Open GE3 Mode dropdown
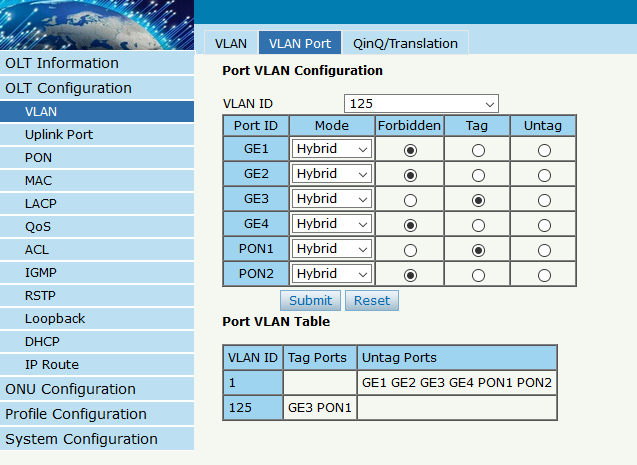 [x=332, y=199]
